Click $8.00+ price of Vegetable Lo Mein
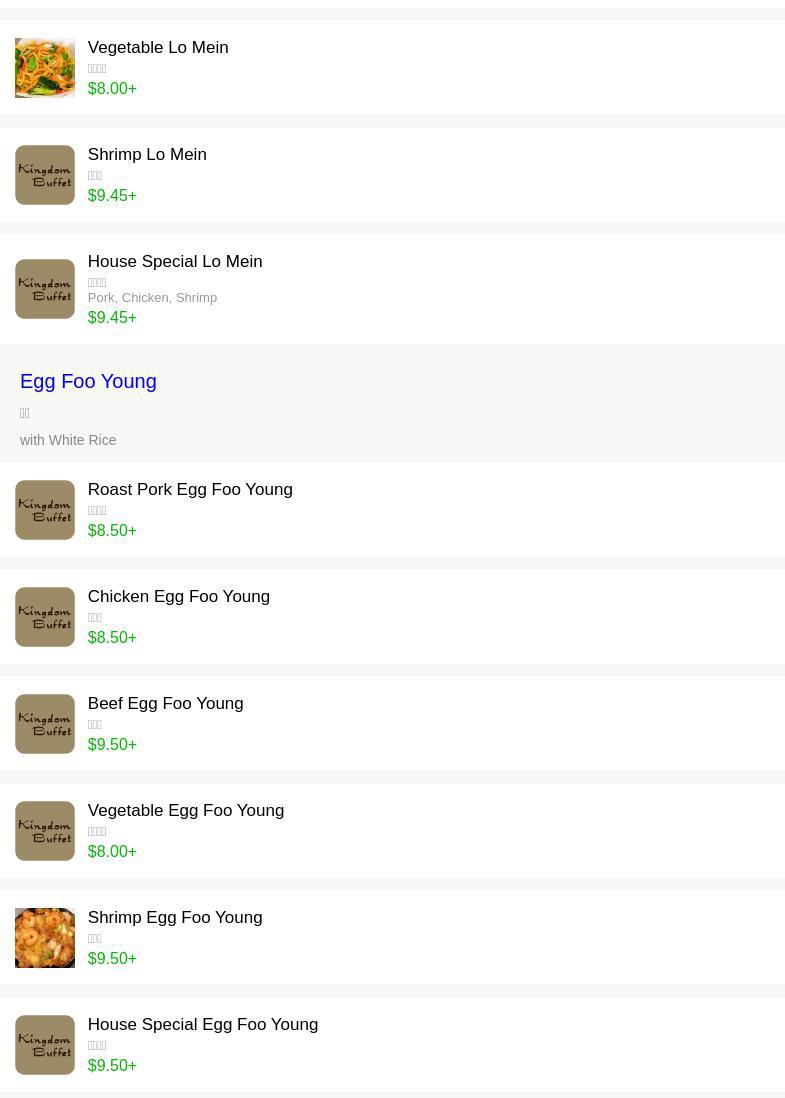Image resolution: width=785 pixels, height=1098 pixels. click(x=112, y=88)
